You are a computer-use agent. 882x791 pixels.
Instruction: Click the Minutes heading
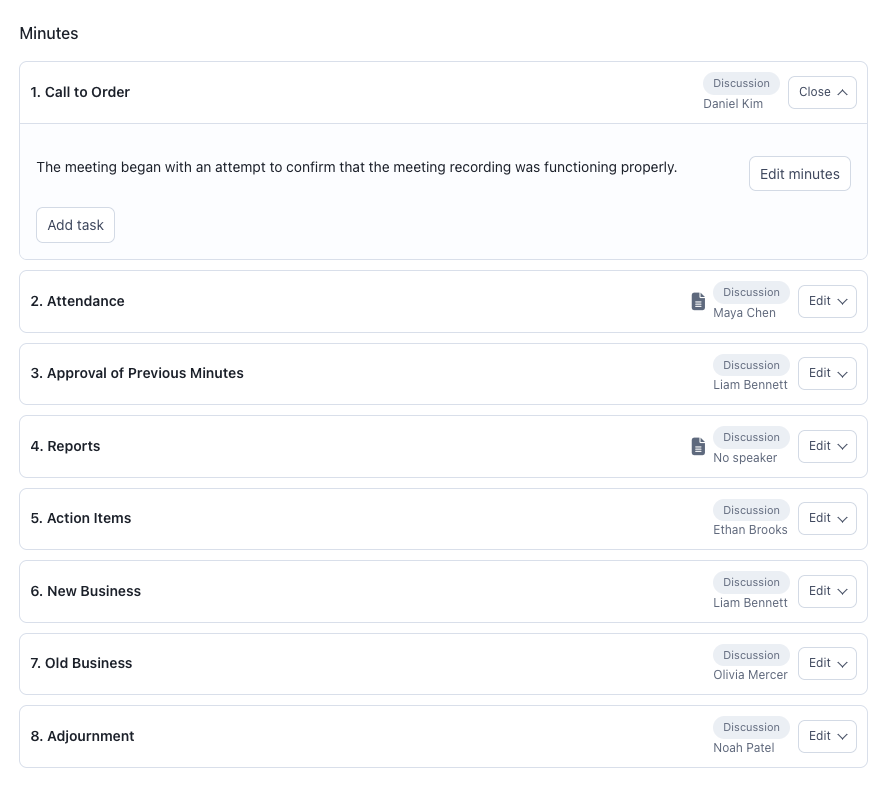click(x=49, y=34)
